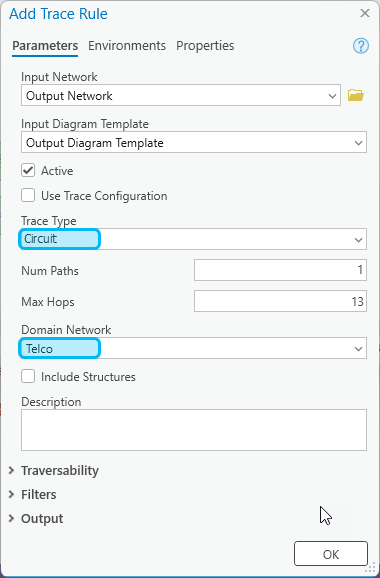Click the Max Hops input field

tap(280, 301)
